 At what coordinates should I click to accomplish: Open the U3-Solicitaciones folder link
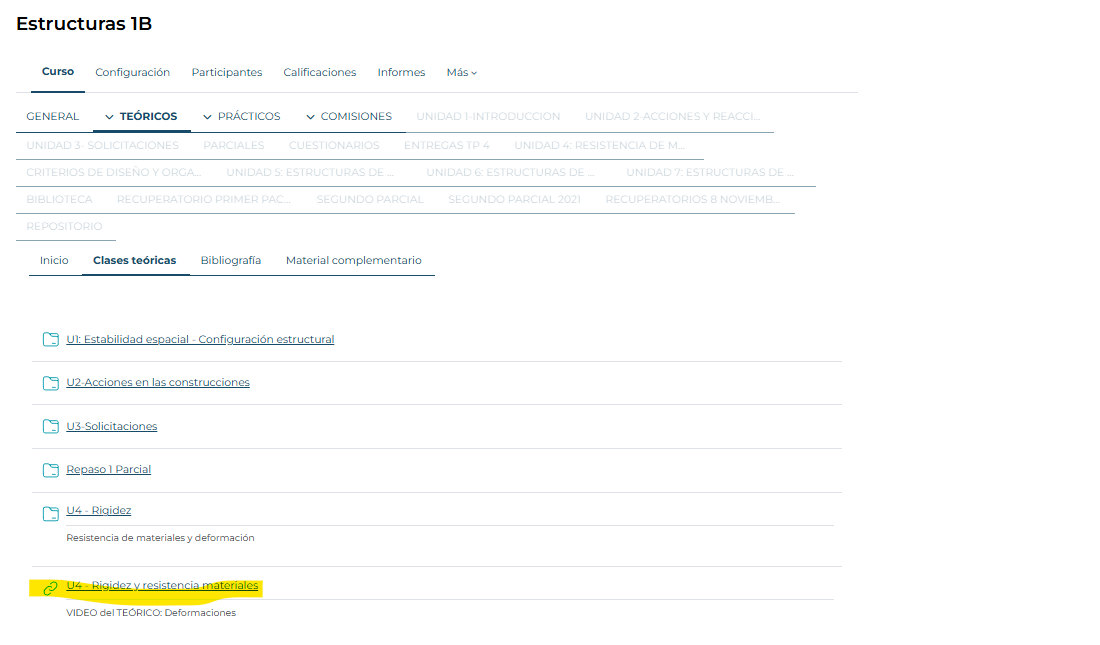tap(112, 426)
